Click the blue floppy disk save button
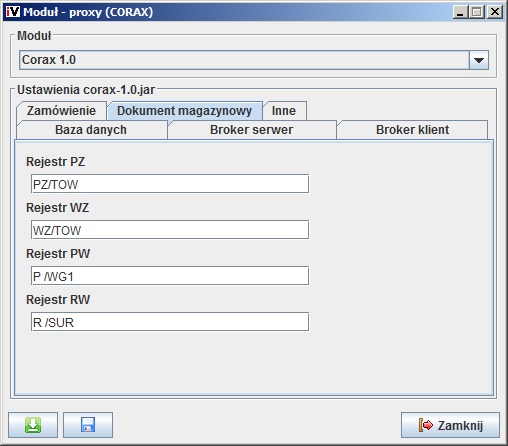 coord(88,425)
